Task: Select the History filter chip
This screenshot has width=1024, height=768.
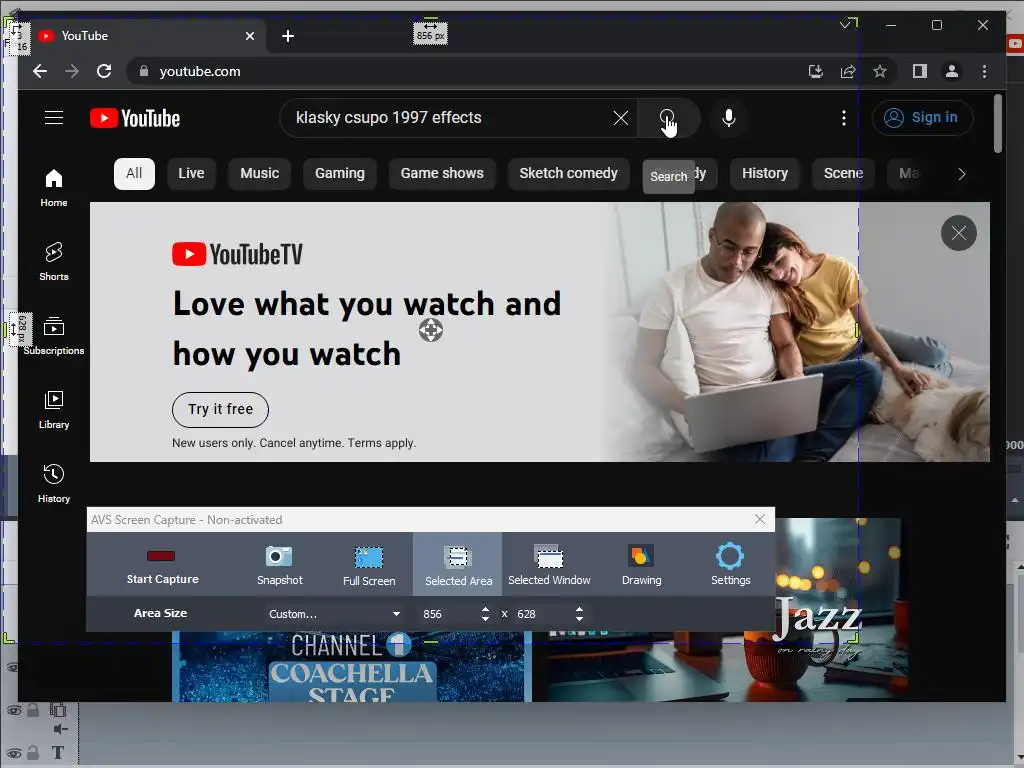Action: pyautogui.click(x=765, y=174)
